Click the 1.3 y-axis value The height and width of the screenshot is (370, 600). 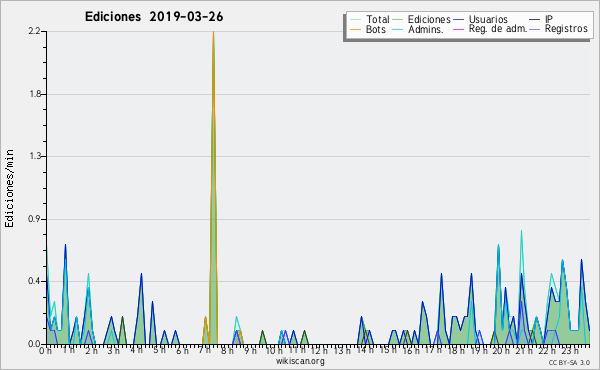tap(35, 156)
